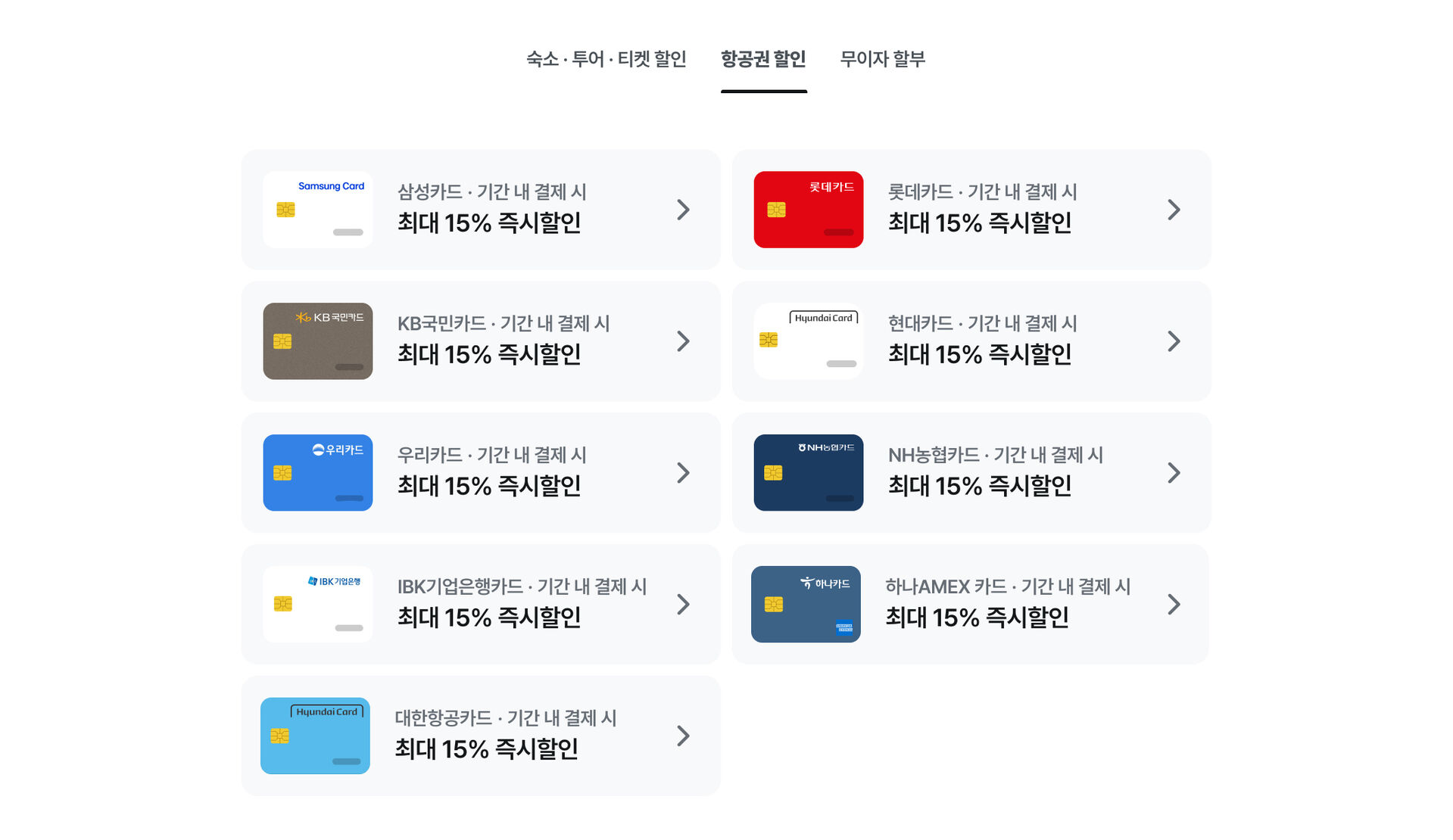Select the 무이자 할부 tab
Screen dimensions: 1453x840
[882, 59]
